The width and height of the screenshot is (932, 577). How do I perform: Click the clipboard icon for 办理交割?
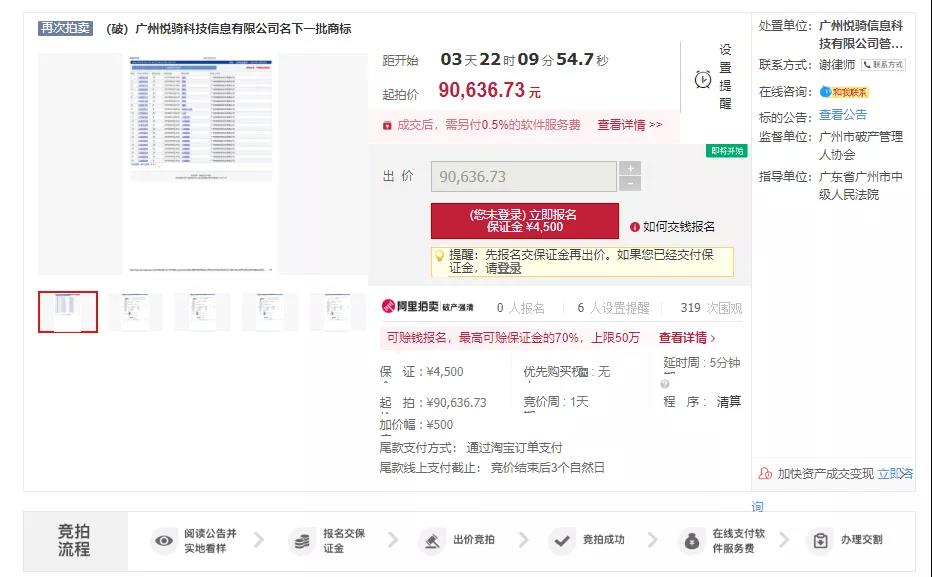point(820,541)
